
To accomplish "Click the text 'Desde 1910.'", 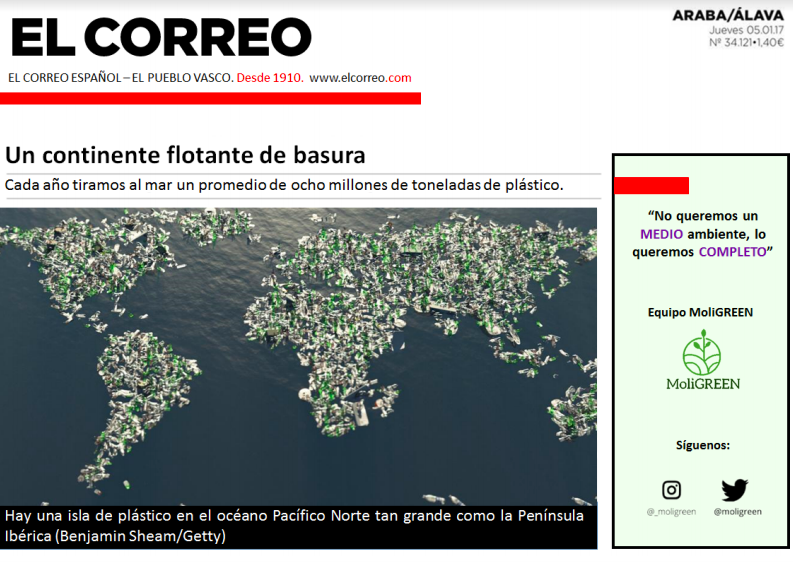I will (270, 78).
